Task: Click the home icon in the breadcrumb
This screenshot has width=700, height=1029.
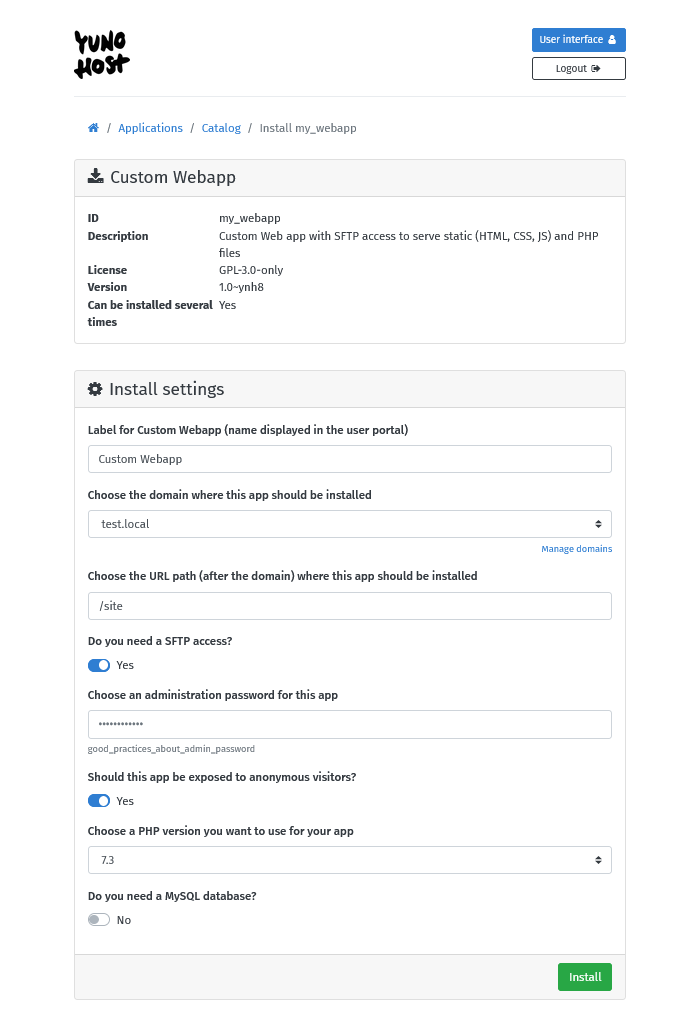Action: [x=92, y=128]
